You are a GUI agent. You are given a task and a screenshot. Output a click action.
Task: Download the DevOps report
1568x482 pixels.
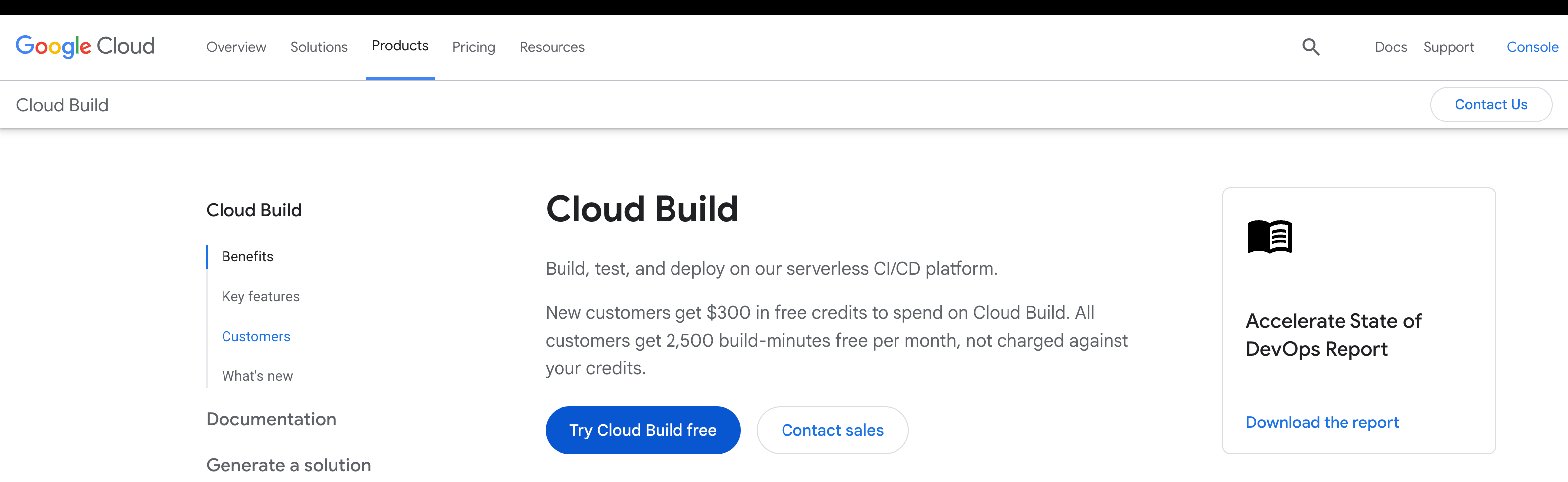coord(1322,422)
